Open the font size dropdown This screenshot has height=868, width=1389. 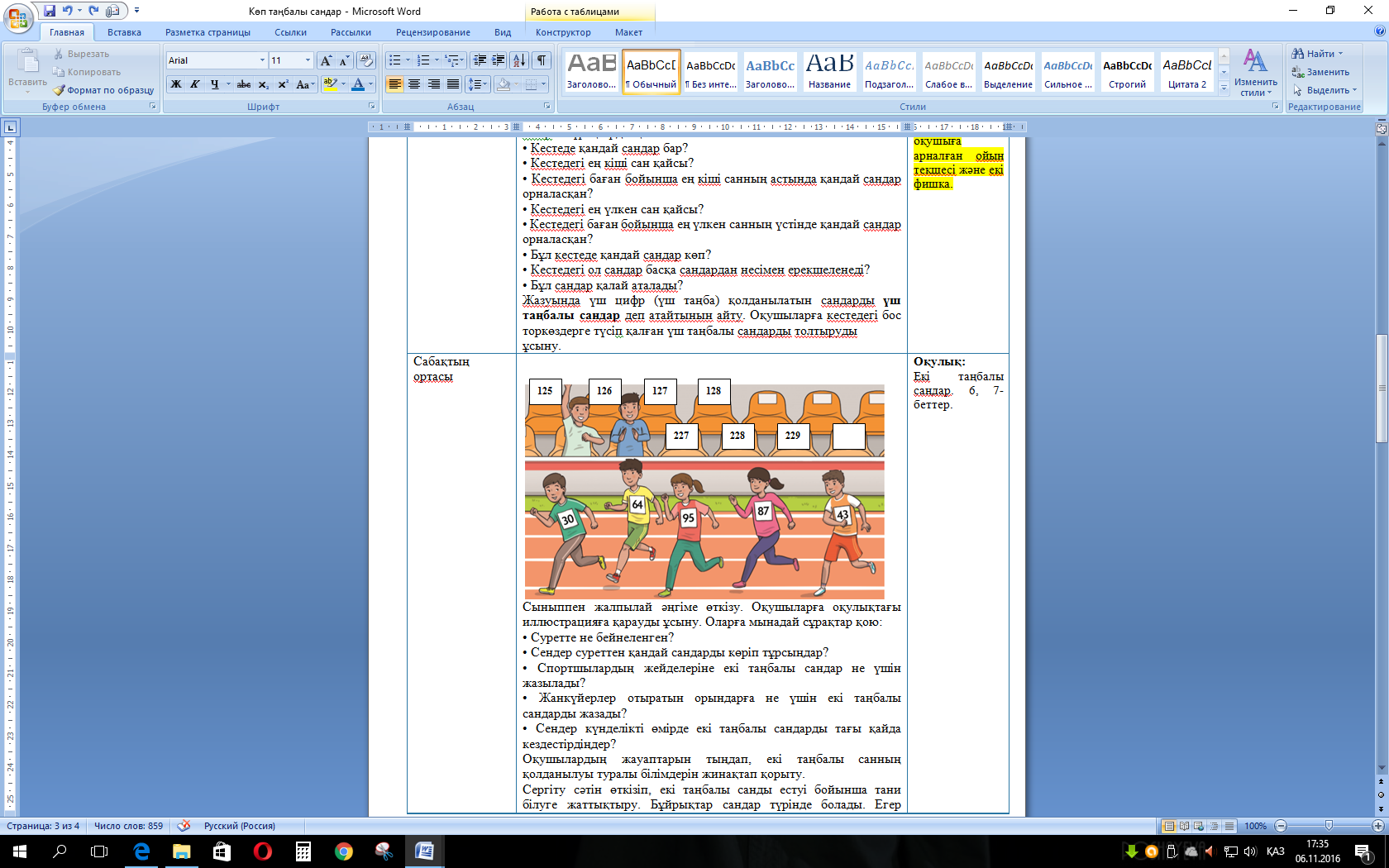tap(308, 60)
